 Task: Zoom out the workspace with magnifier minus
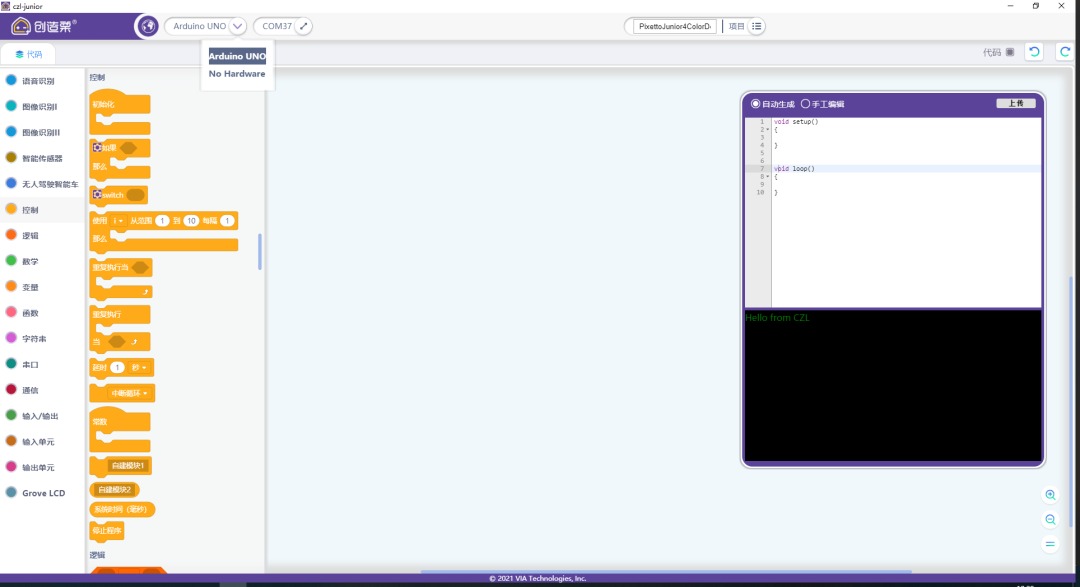pos(1050,520)
